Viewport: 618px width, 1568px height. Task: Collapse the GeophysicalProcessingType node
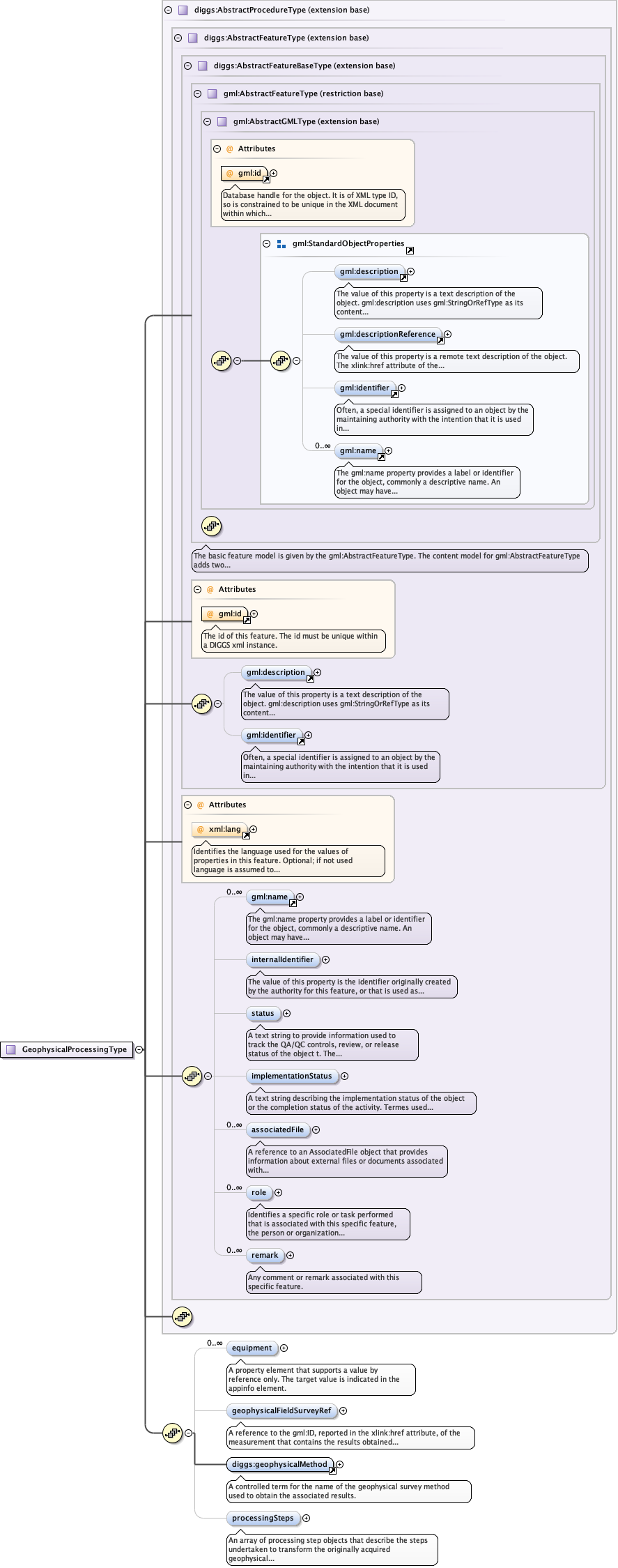[139, 1049]
